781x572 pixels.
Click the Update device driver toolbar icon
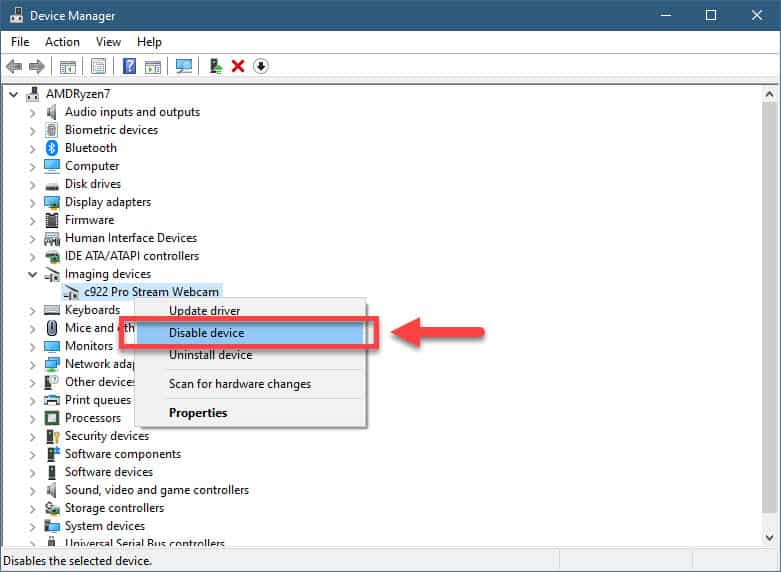pos(215,66)
